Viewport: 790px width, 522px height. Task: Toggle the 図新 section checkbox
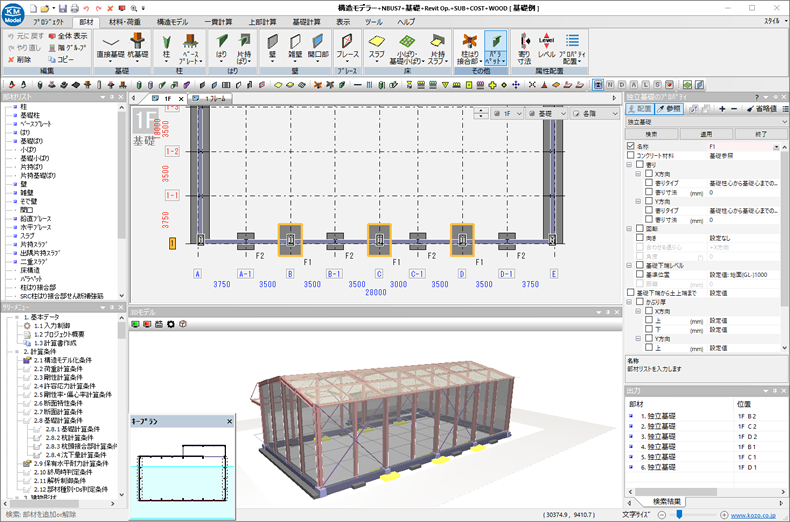640,229
